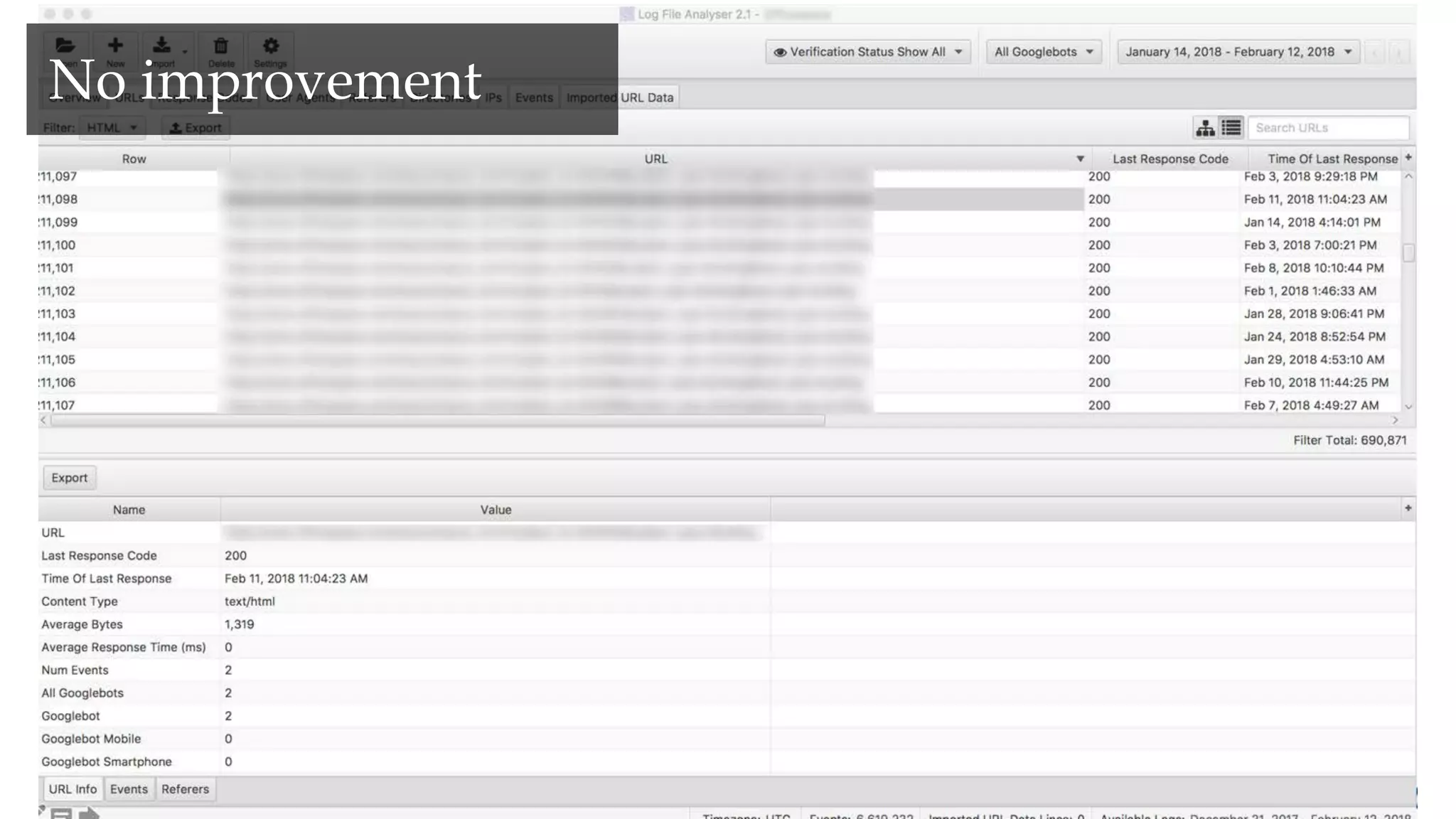Add column plus icon in Name/Value panel
The image size is (1456, 819).
1408,508
